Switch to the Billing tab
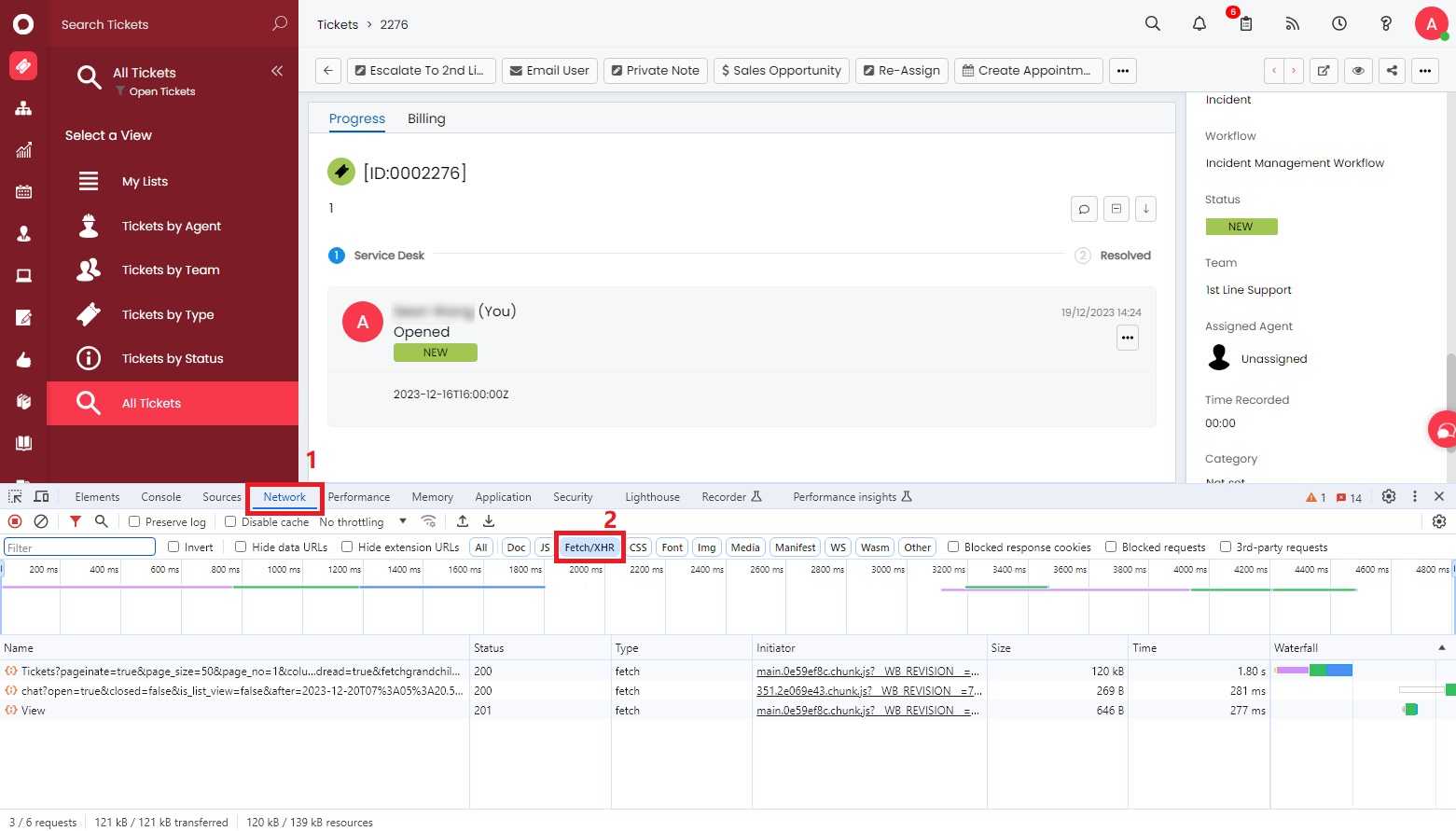 coord(426,118)
